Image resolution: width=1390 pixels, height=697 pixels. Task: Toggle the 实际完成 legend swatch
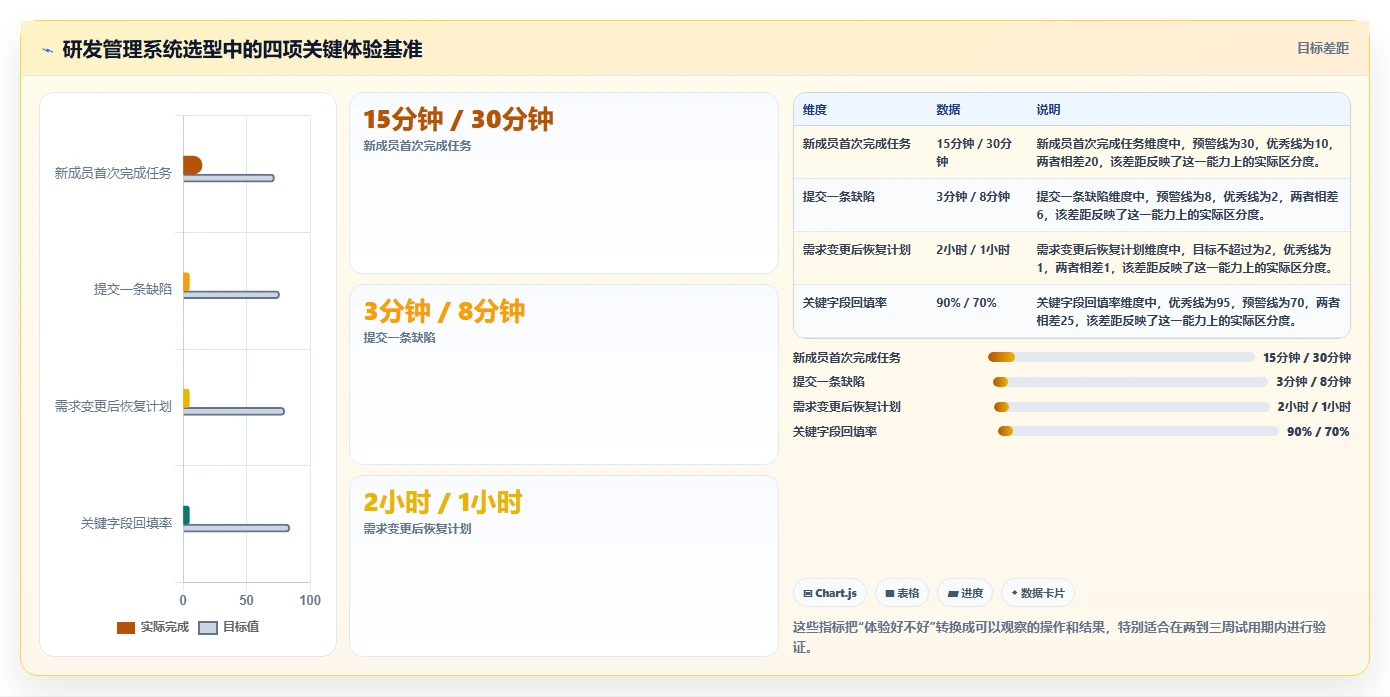point(126,627)
